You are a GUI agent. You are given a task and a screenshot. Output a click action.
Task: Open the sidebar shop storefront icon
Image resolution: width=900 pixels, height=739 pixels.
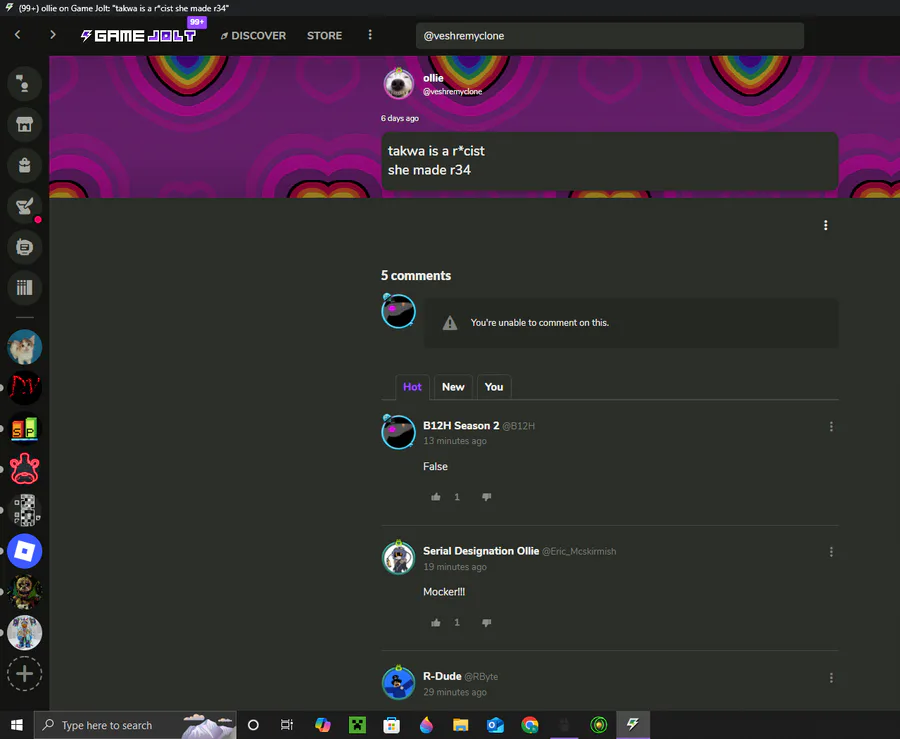point(24,125)
